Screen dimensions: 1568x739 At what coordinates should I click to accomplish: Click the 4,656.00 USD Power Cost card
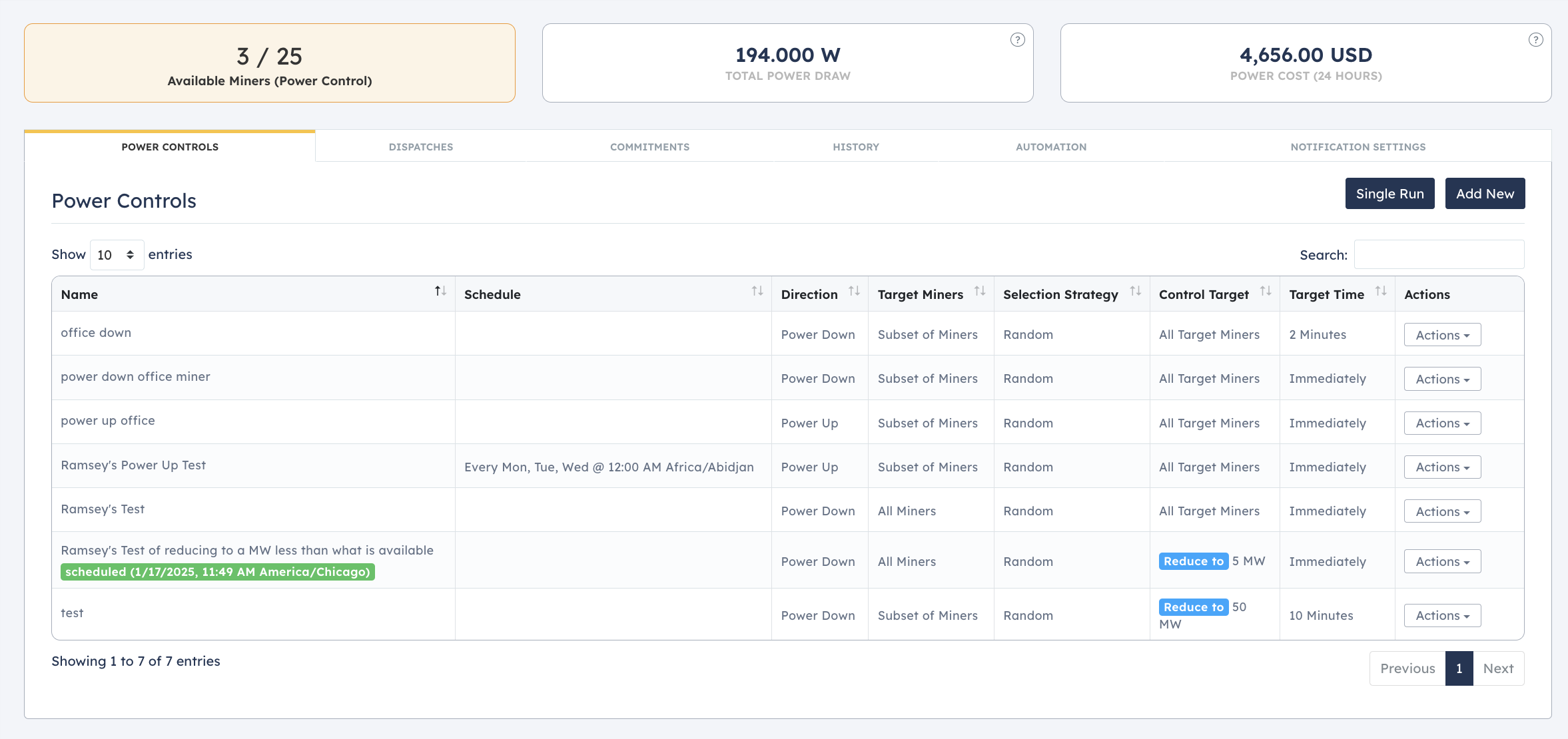[1306, 63]
